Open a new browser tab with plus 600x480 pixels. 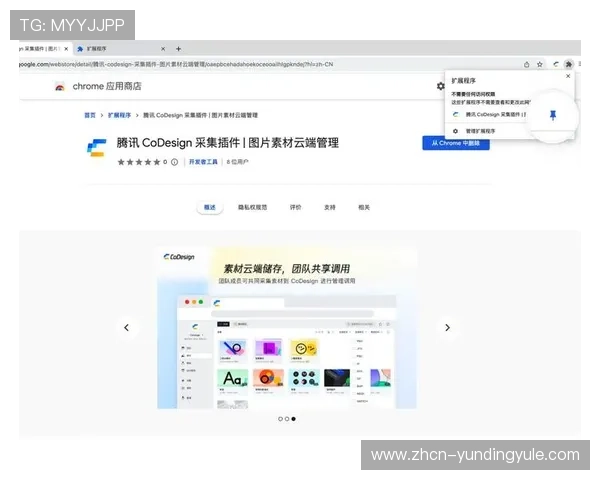pyautogui.click(x=178, y=49)
